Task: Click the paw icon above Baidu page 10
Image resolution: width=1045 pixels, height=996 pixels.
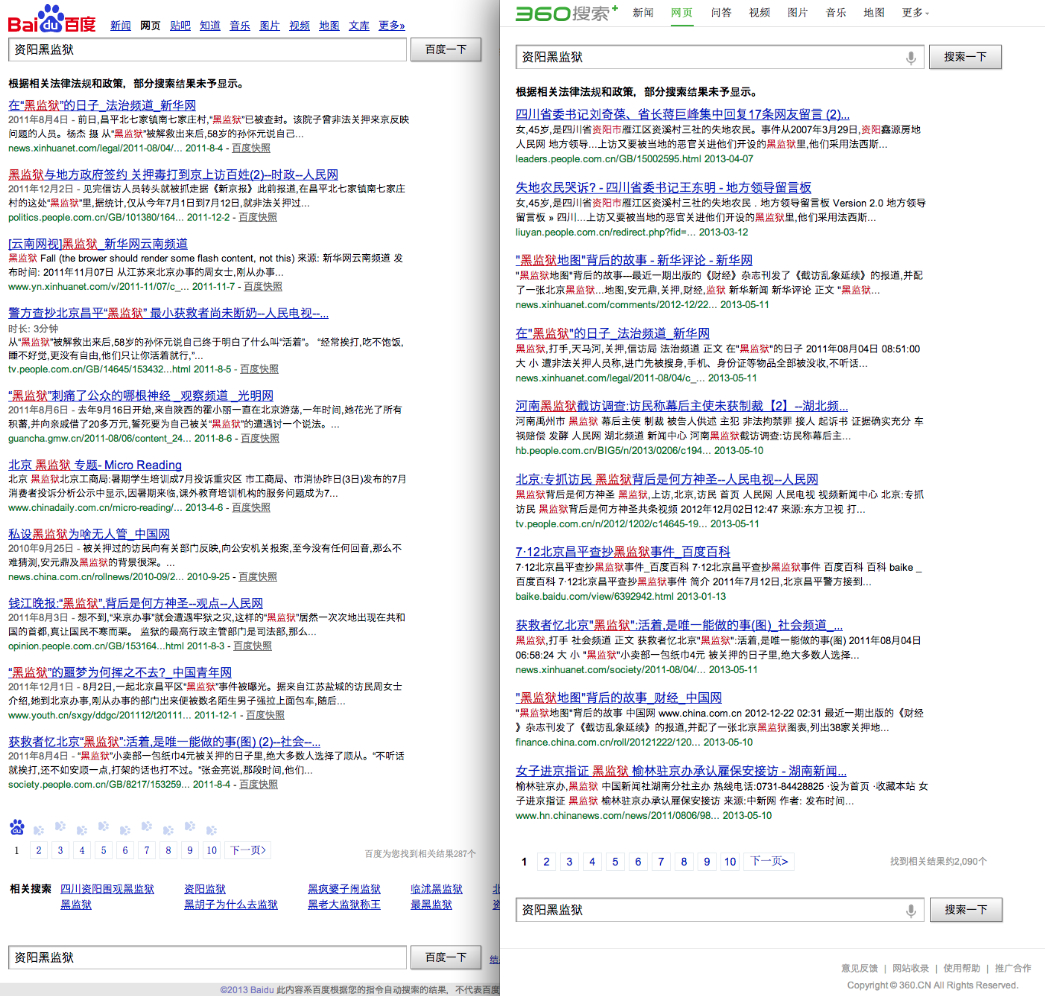Action: 211,830
